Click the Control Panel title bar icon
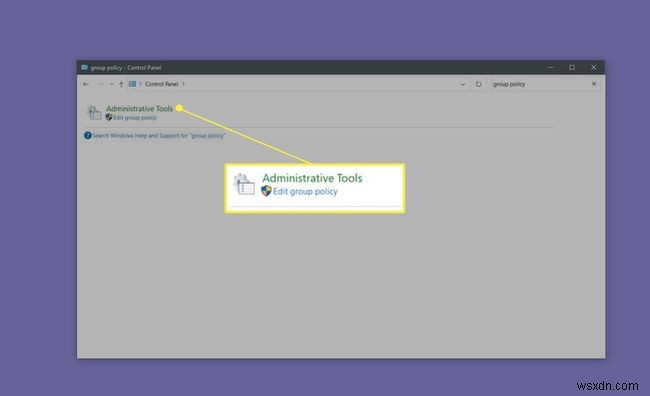 (x=85, y=67)
